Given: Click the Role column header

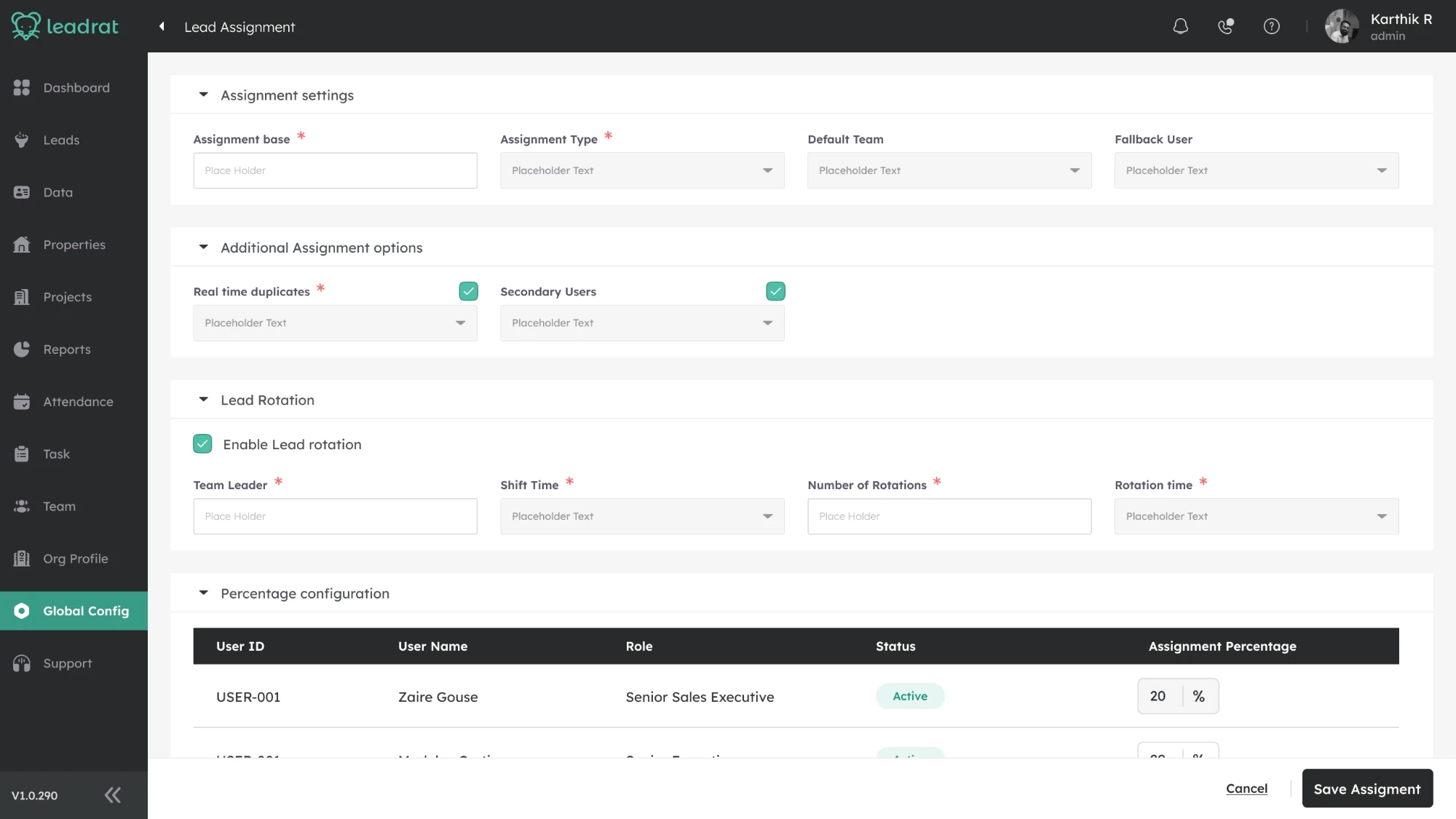Looking at the screenshot, I should 638,646.
